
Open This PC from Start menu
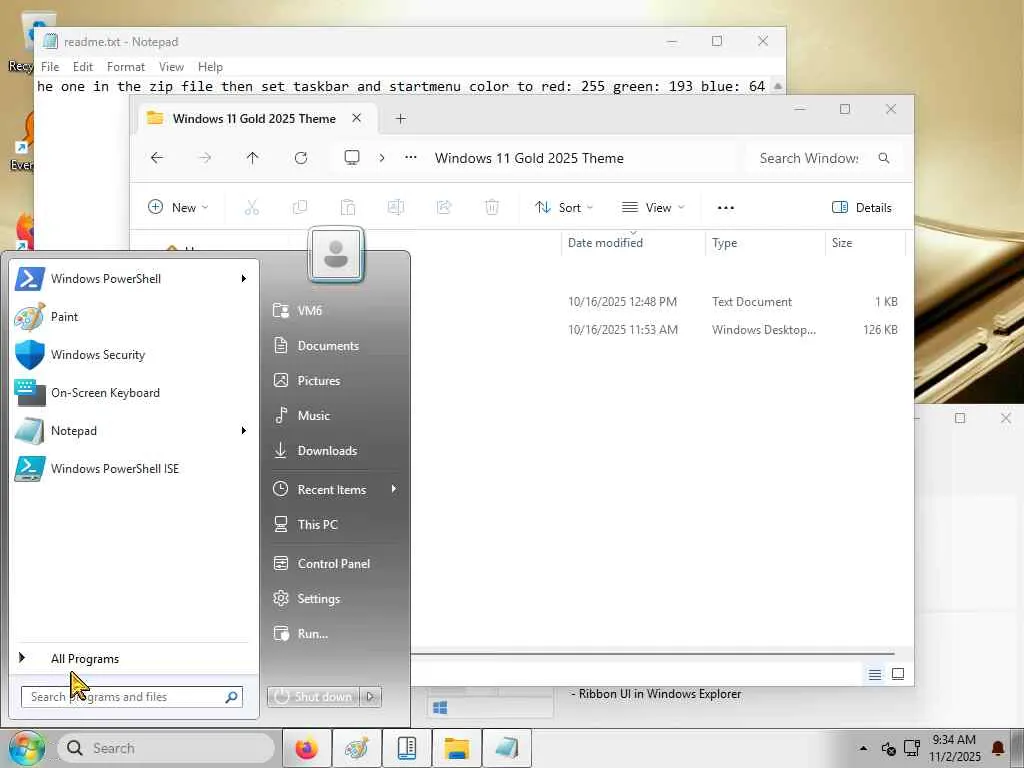point(336,524)
